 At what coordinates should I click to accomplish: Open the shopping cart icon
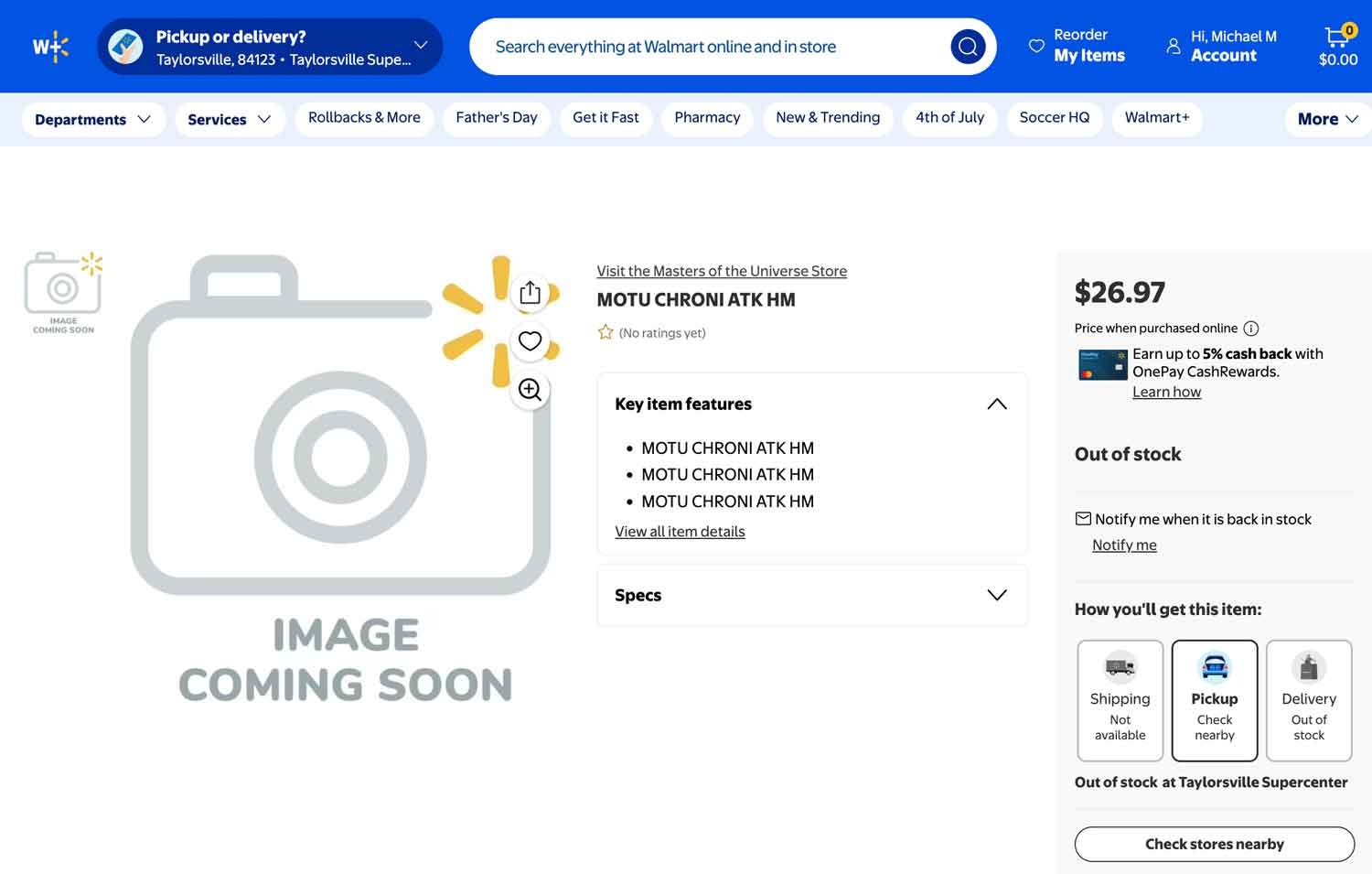1337,37
